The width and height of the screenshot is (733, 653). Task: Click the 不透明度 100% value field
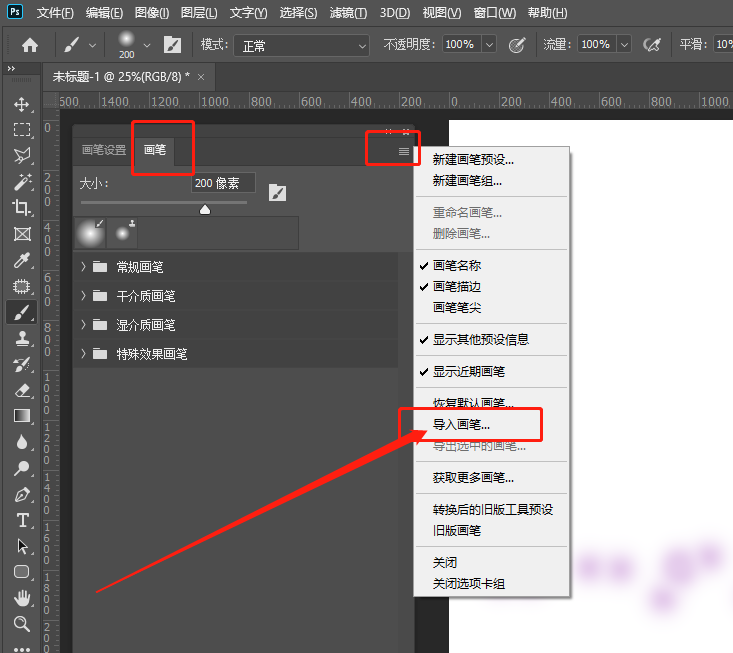tap(462, 44)
